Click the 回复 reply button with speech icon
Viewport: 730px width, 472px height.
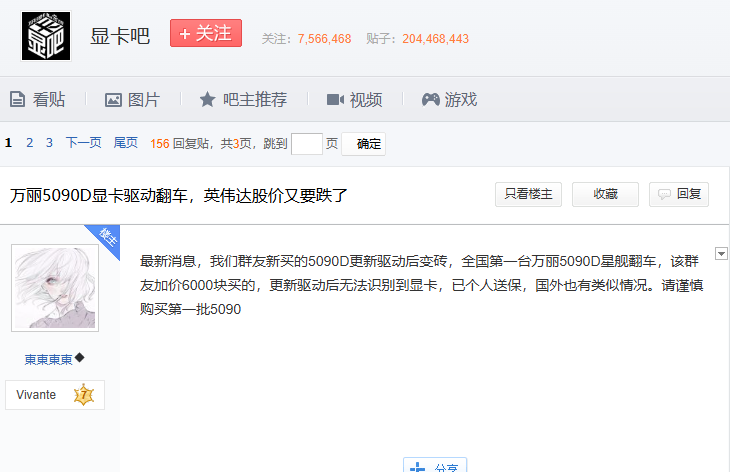click(679, 195)
